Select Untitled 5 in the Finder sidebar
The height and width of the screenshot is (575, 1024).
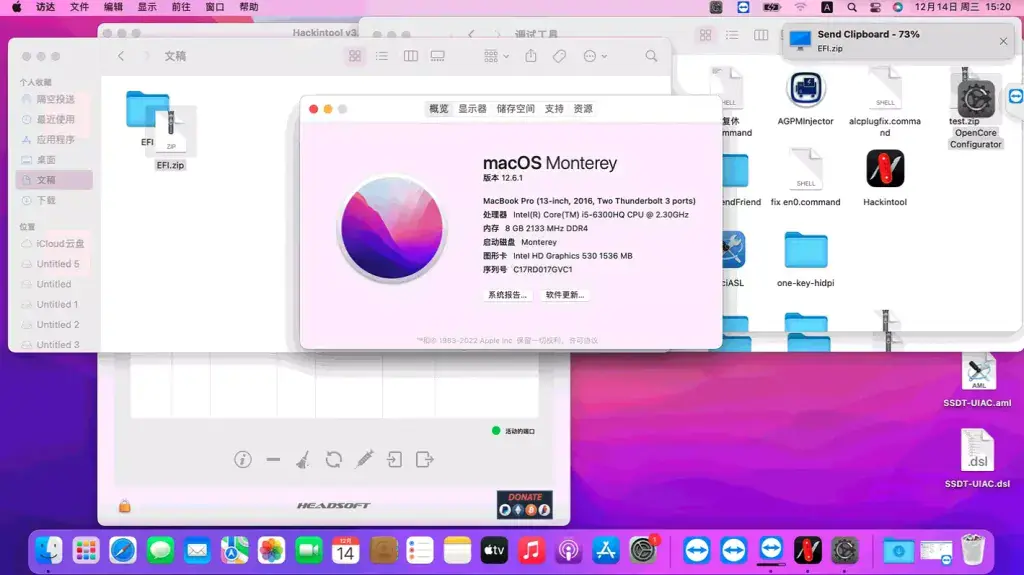[55, 264]
